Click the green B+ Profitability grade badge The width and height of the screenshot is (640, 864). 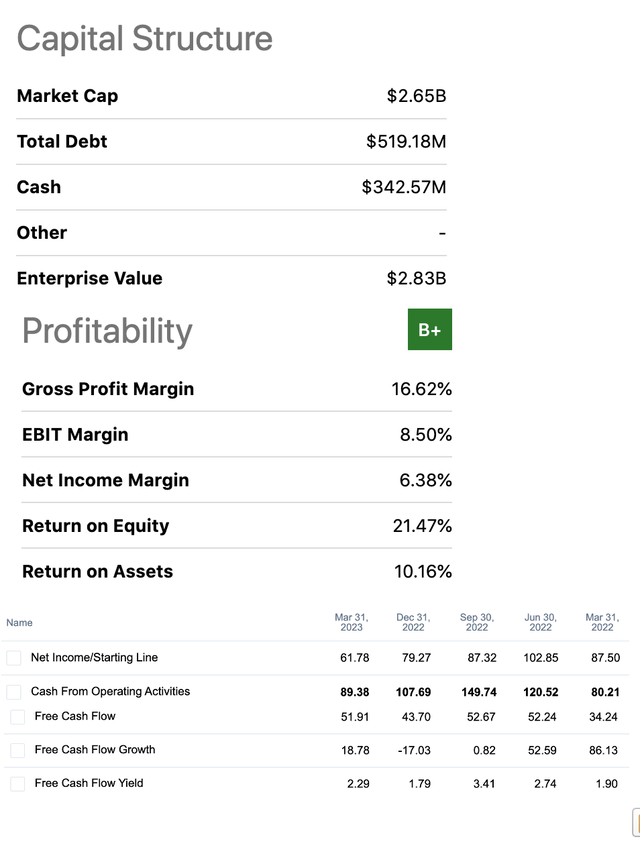click(430, 329)
